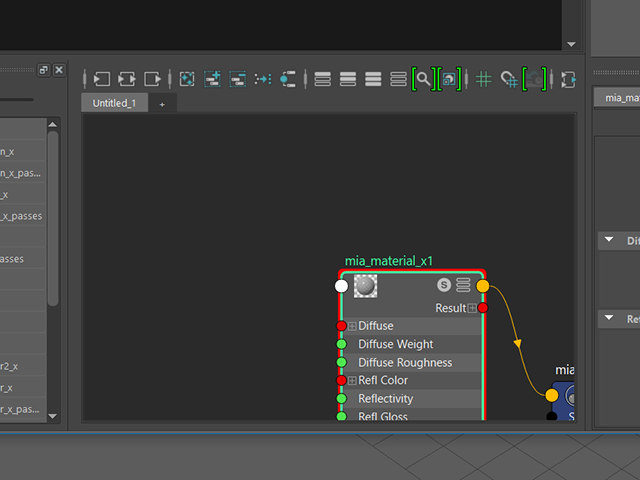Rearrange the graph layout icon

[263, 79]
